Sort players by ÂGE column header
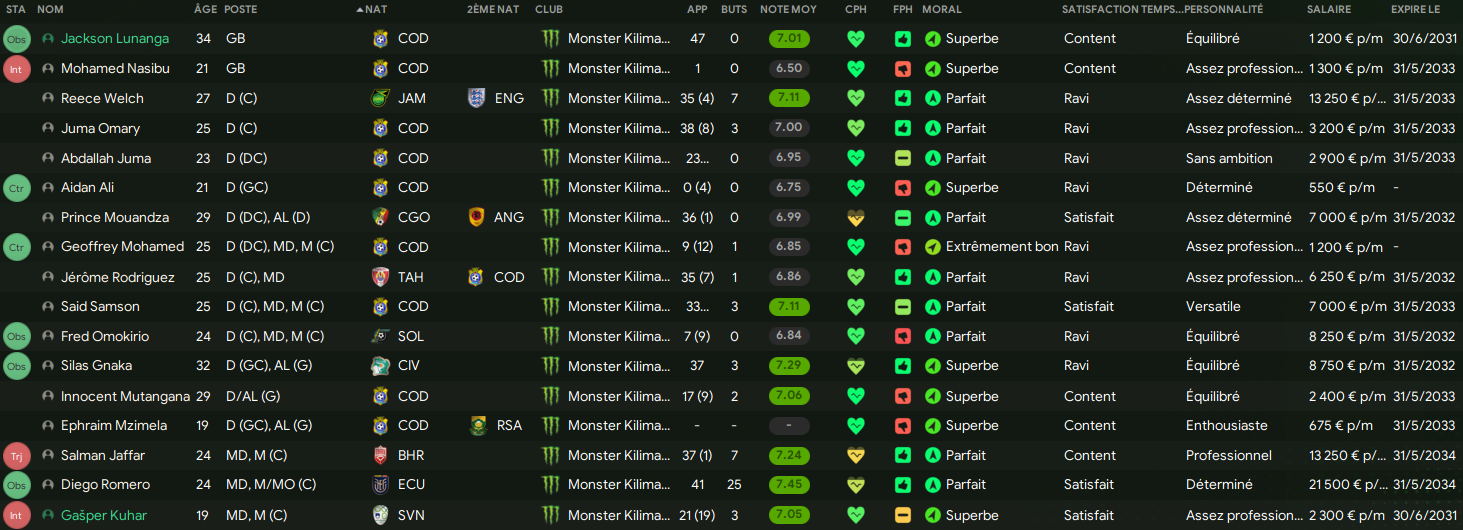This screenshot has width=1463, height=530. pyautogui.click(x=204, y=9)
